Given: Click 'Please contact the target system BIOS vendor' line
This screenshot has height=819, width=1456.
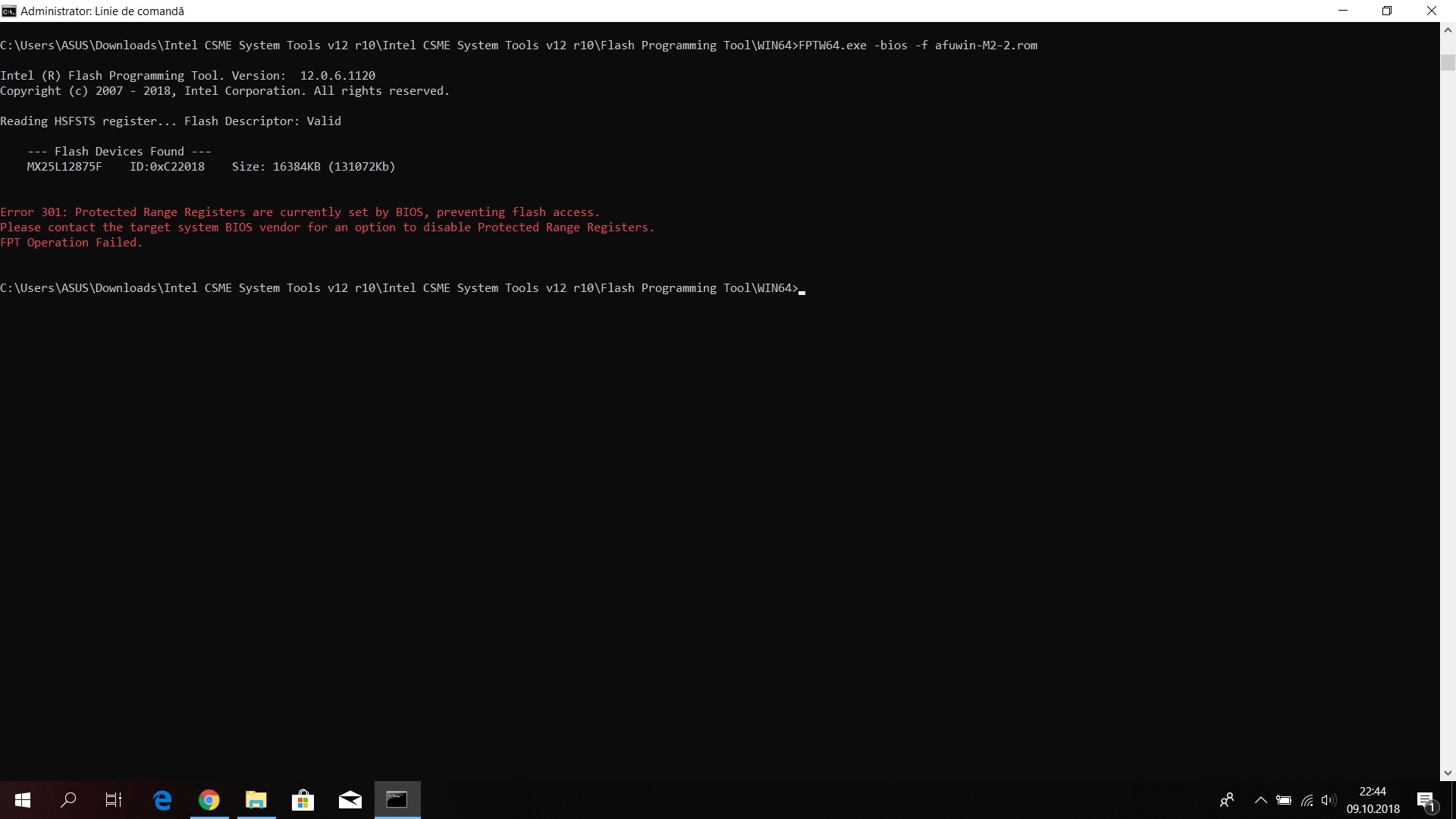Looking at the screenshot, I should (x=327, y=227).
